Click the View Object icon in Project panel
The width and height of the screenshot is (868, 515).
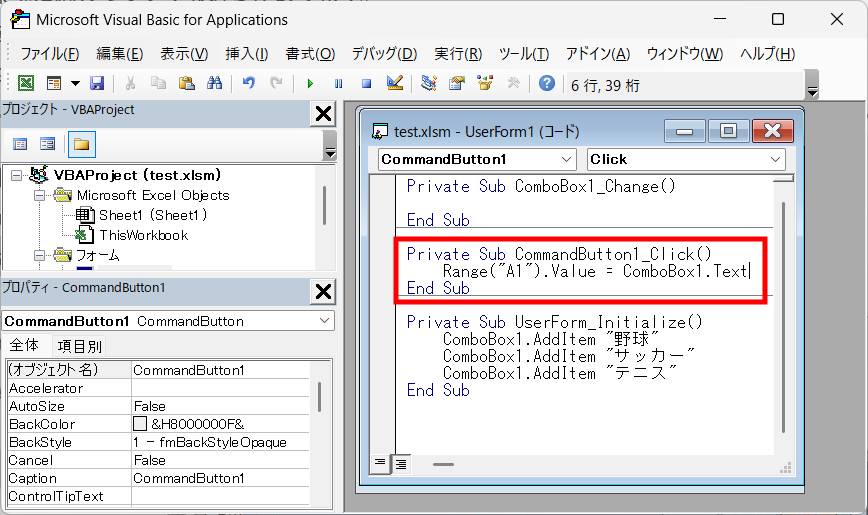pyautogui.click(x=48, y=145)
